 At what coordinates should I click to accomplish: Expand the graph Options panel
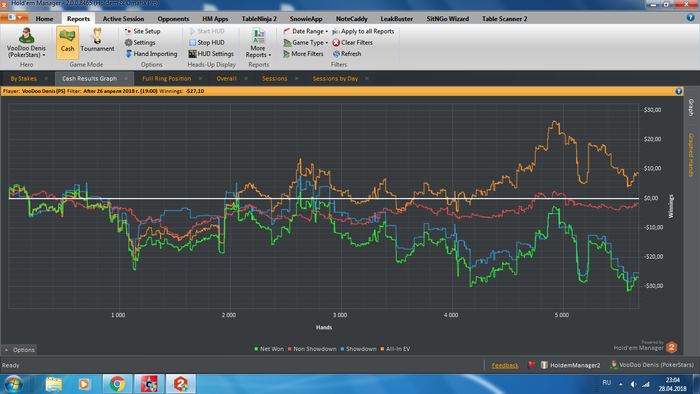click(x=19, y=350)
